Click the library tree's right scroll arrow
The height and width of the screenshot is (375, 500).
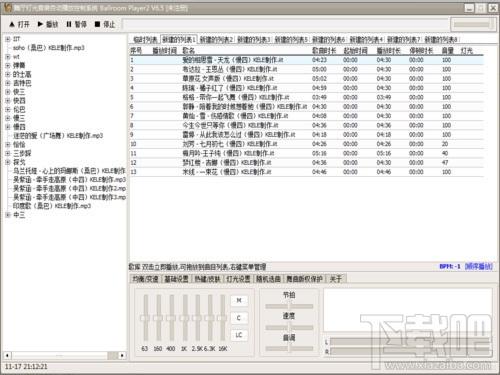[122, 355]
